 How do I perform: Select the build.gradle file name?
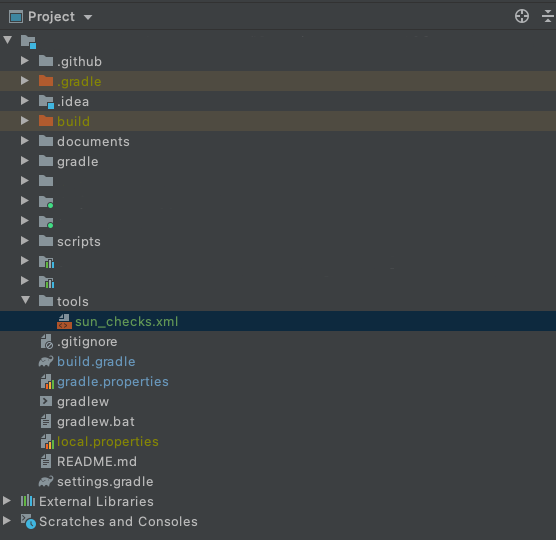pos(96,362)
